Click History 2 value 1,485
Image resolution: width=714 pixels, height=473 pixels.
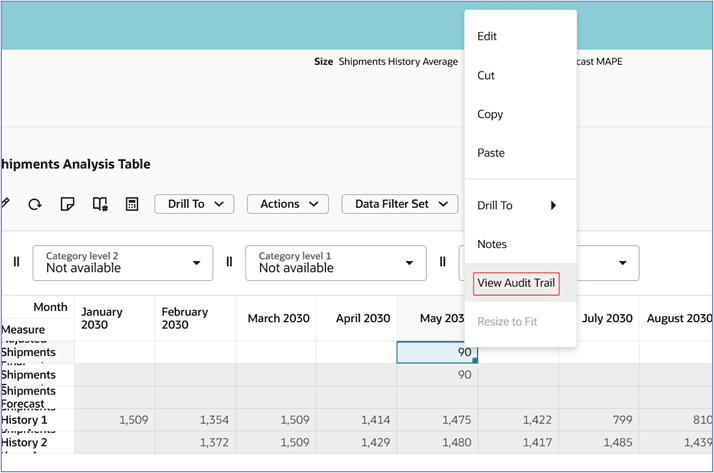click(599, 442)
